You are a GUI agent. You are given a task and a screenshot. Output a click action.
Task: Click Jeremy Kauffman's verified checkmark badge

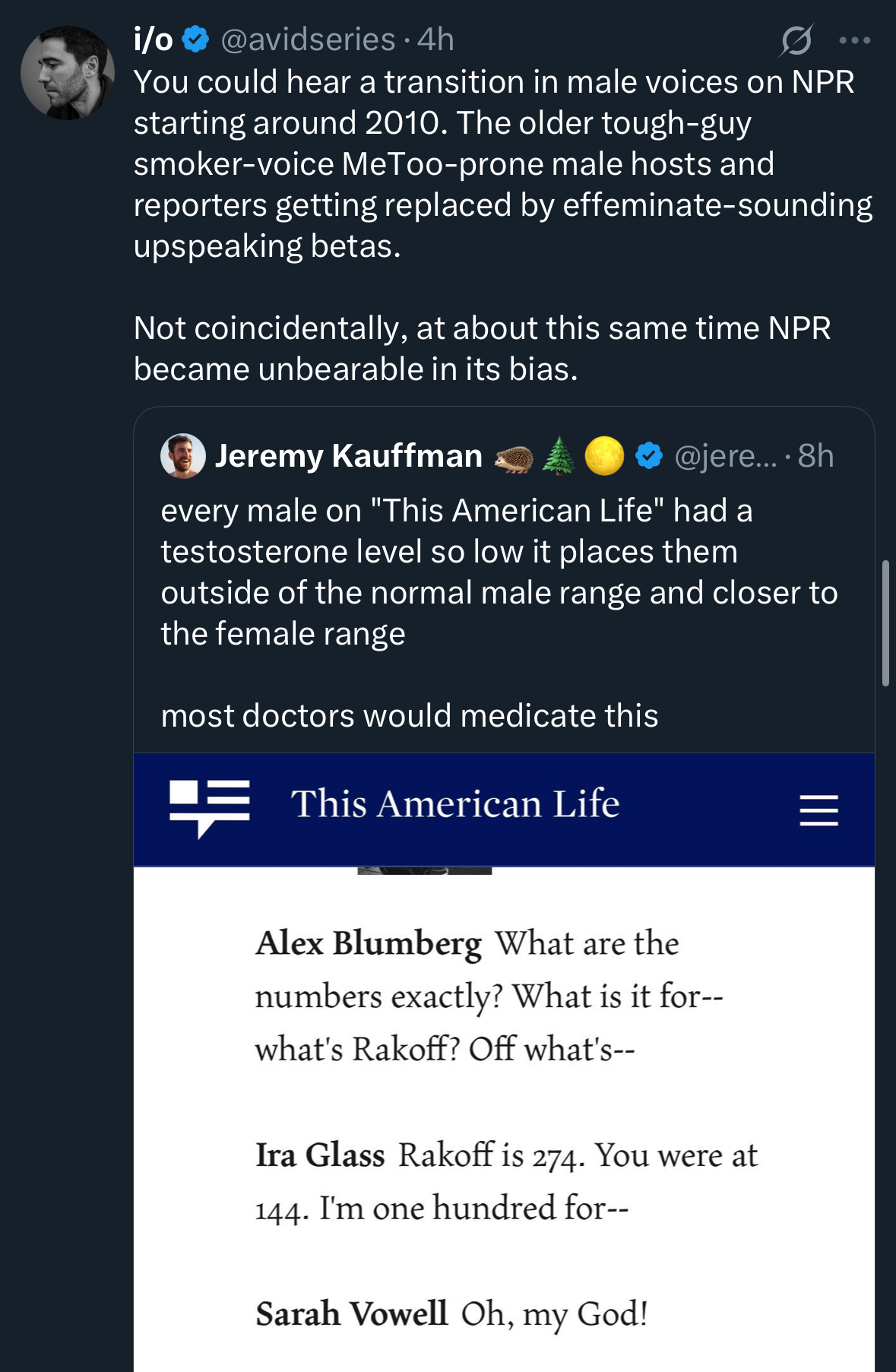click(x=648, y=456)
